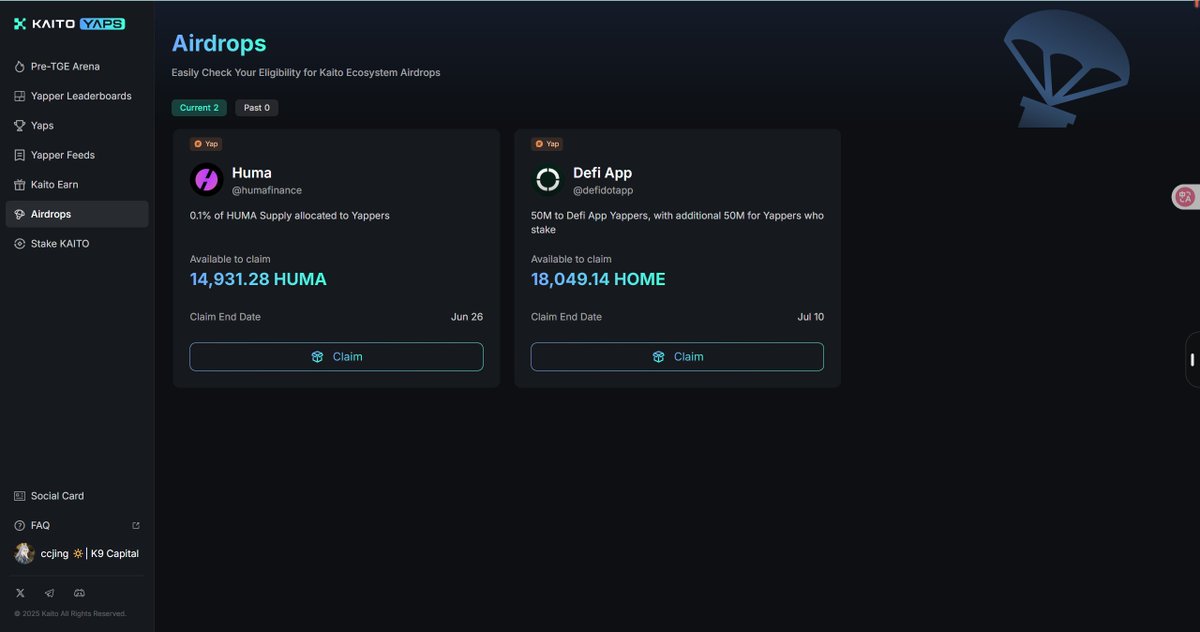Click the Defi App project logo
Screen dimensions: 1200x632
[x=547, y=180]
